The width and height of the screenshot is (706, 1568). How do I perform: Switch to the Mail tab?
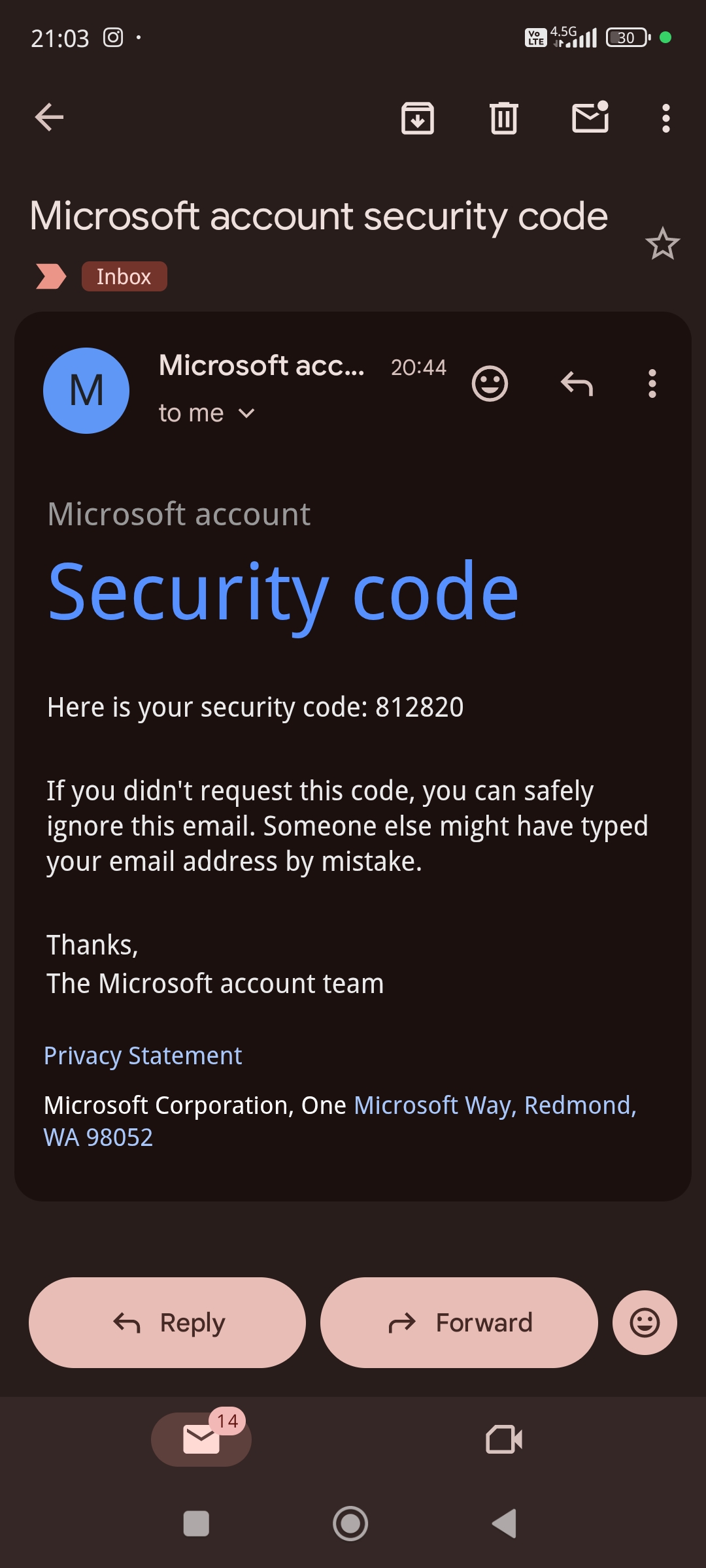tap(201, 1439)
